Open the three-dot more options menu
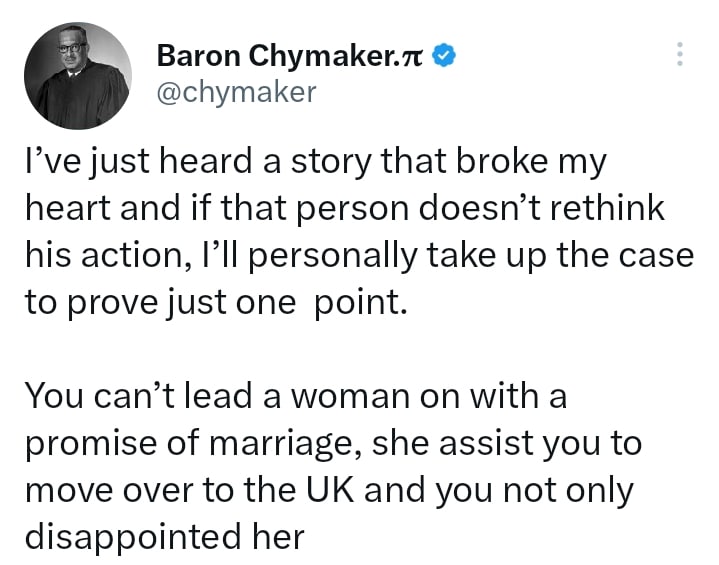The image size is (719, 565). click(x=680, y=54)
